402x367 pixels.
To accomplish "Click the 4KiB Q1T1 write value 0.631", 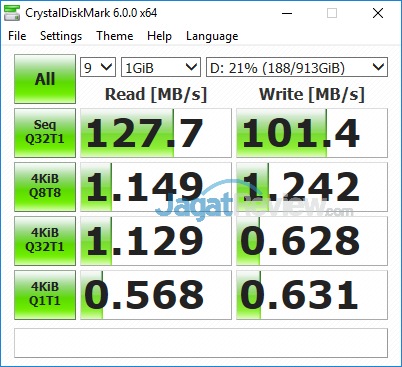I will [312, 295].
